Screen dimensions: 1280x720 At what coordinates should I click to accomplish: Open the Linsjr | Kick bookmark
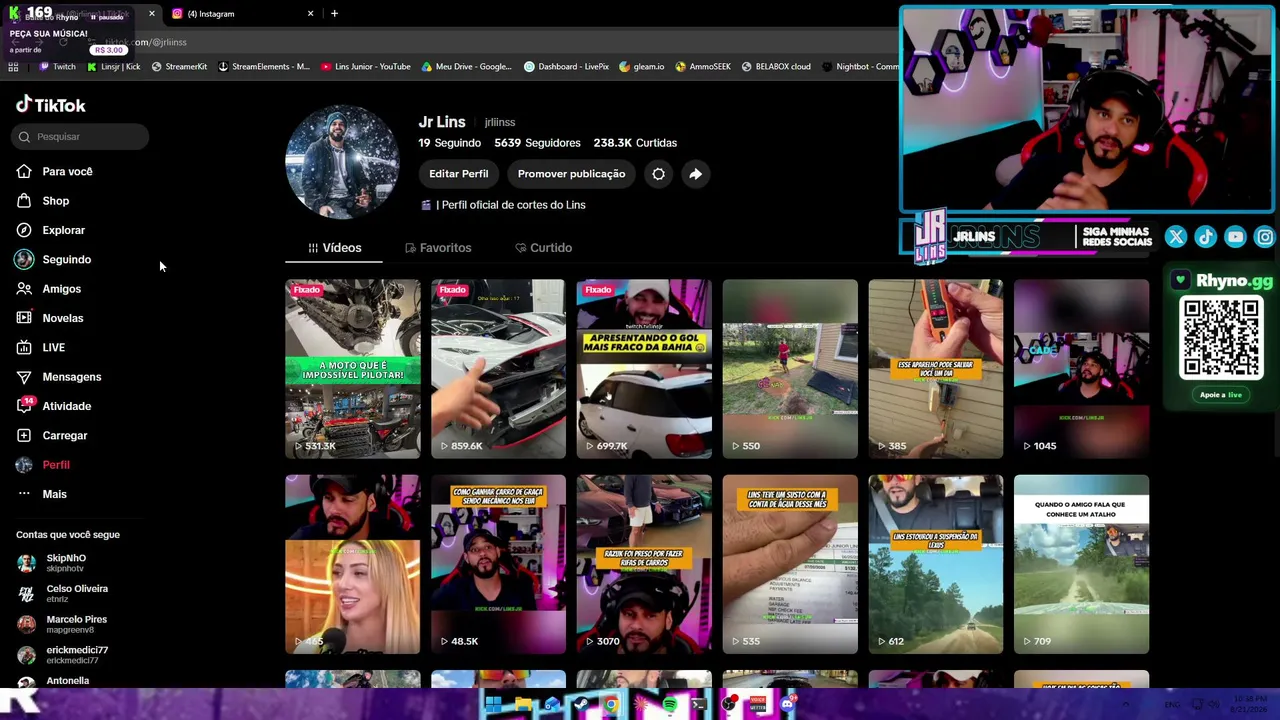coord(114,67)
